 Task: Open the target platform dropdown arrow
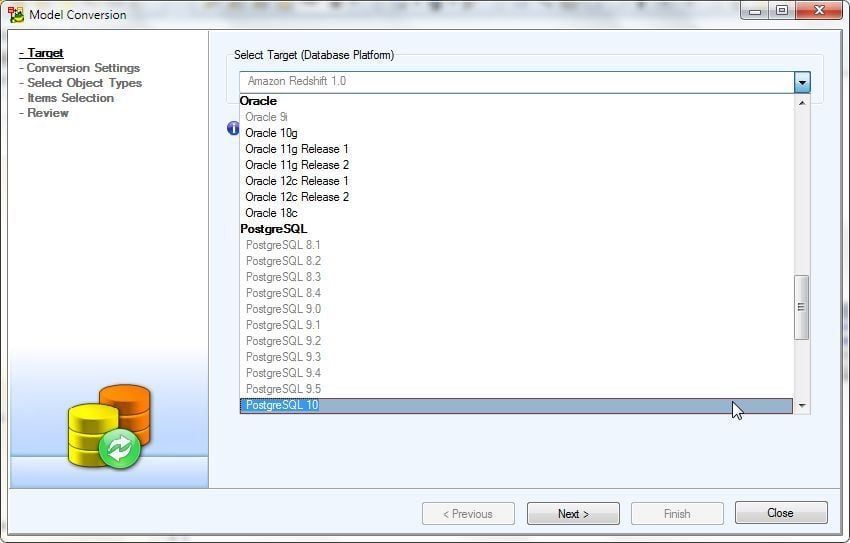(x=802, y=82)
